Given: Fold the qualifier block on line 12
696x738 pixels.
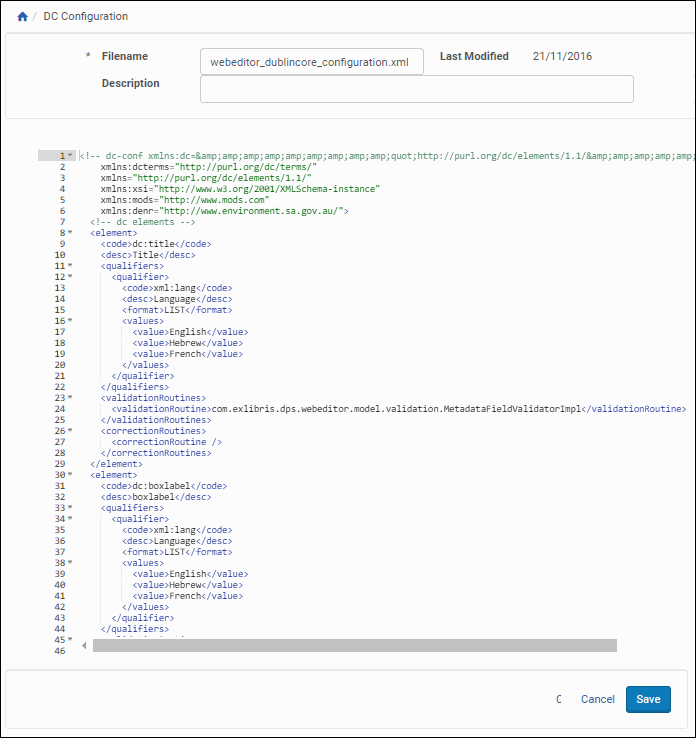Looking at the screenshot, I should (70, 277).
